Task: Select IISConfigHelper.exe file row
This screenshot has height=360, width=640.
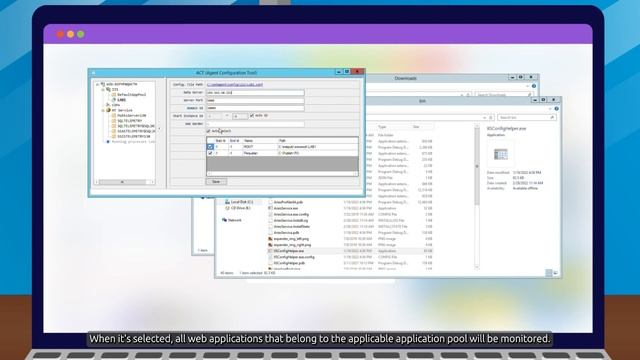Action: pos(350,251)
